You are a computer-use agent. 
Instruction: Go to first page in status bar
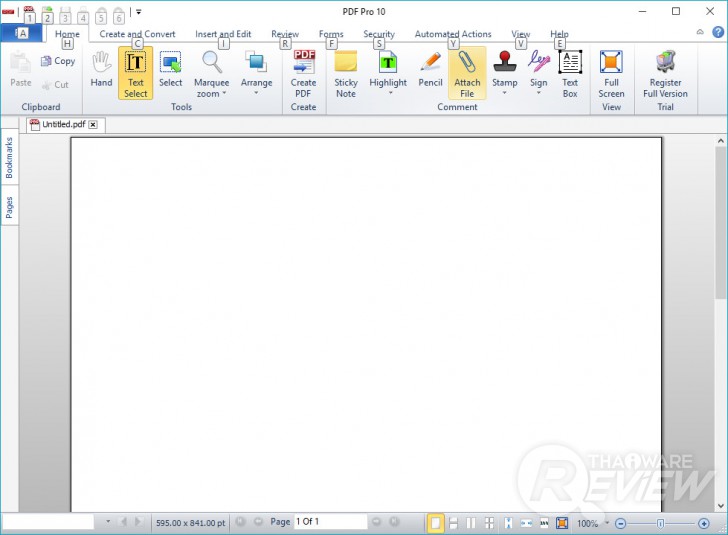[x=240, y=522]
